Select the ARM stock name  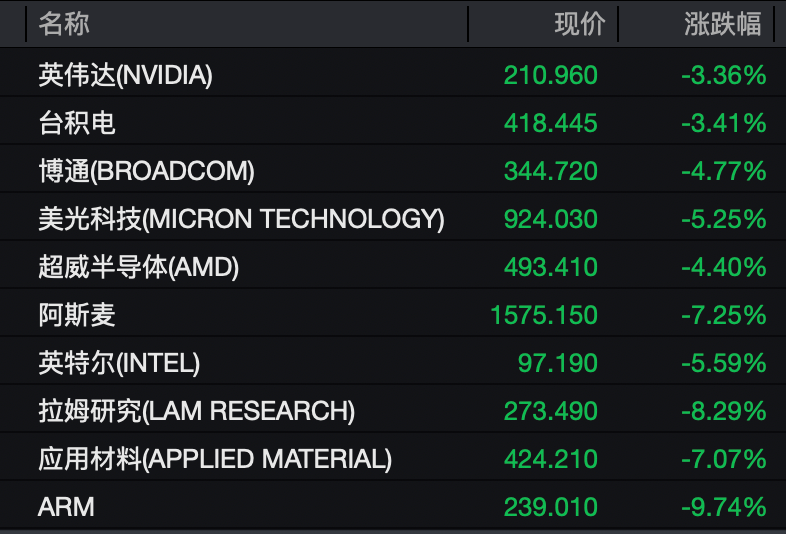(x=66, y=507)
